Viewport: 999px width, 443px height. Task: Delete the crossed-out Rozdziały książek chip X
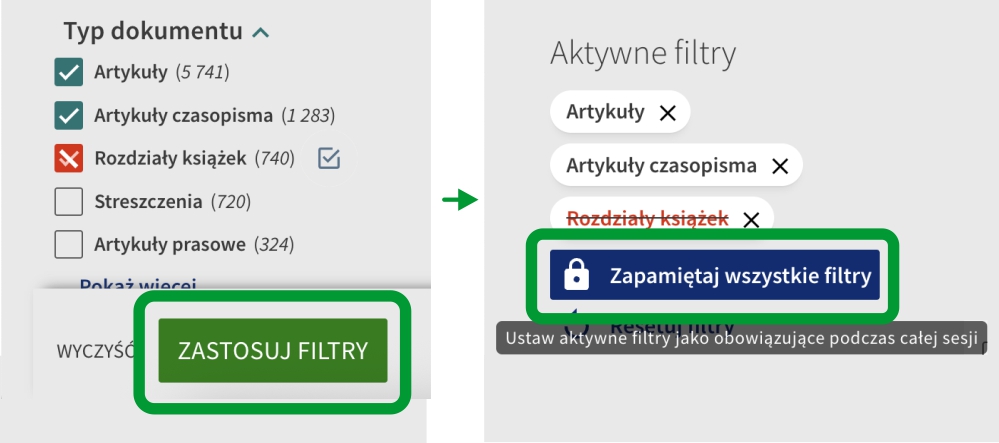coord(751,219)
